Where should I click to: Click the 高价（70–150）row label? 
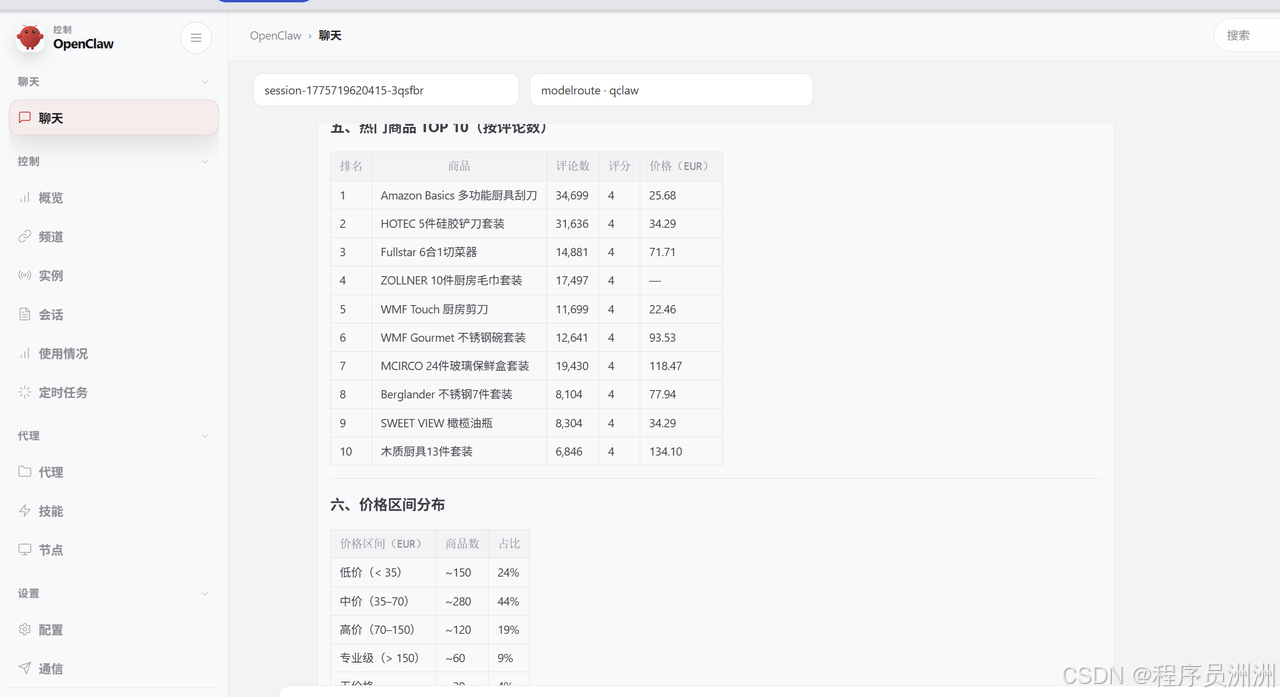[x=377, y=630]
